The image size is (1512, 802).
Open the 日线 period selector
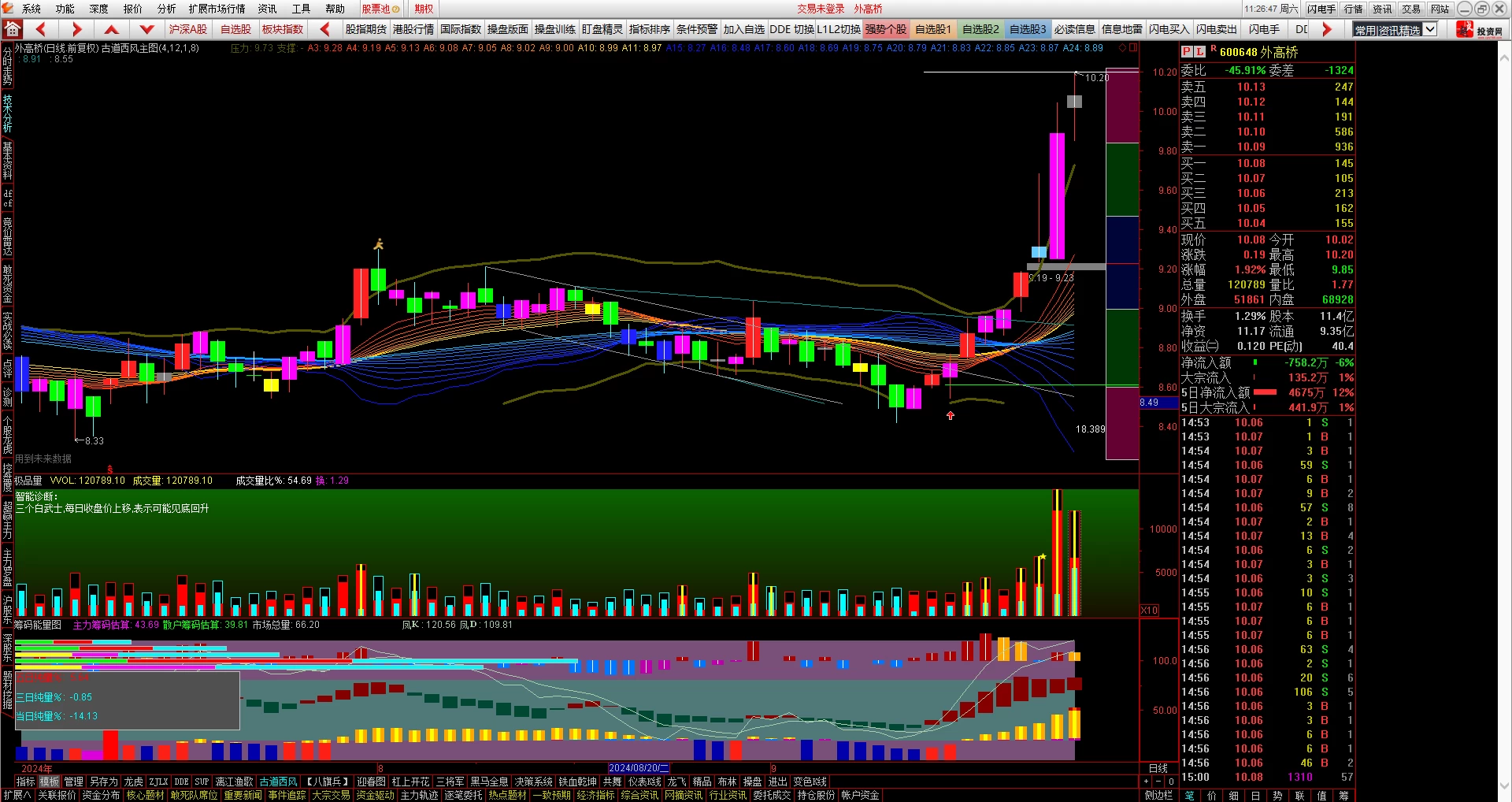click(x=1158, y=769)
